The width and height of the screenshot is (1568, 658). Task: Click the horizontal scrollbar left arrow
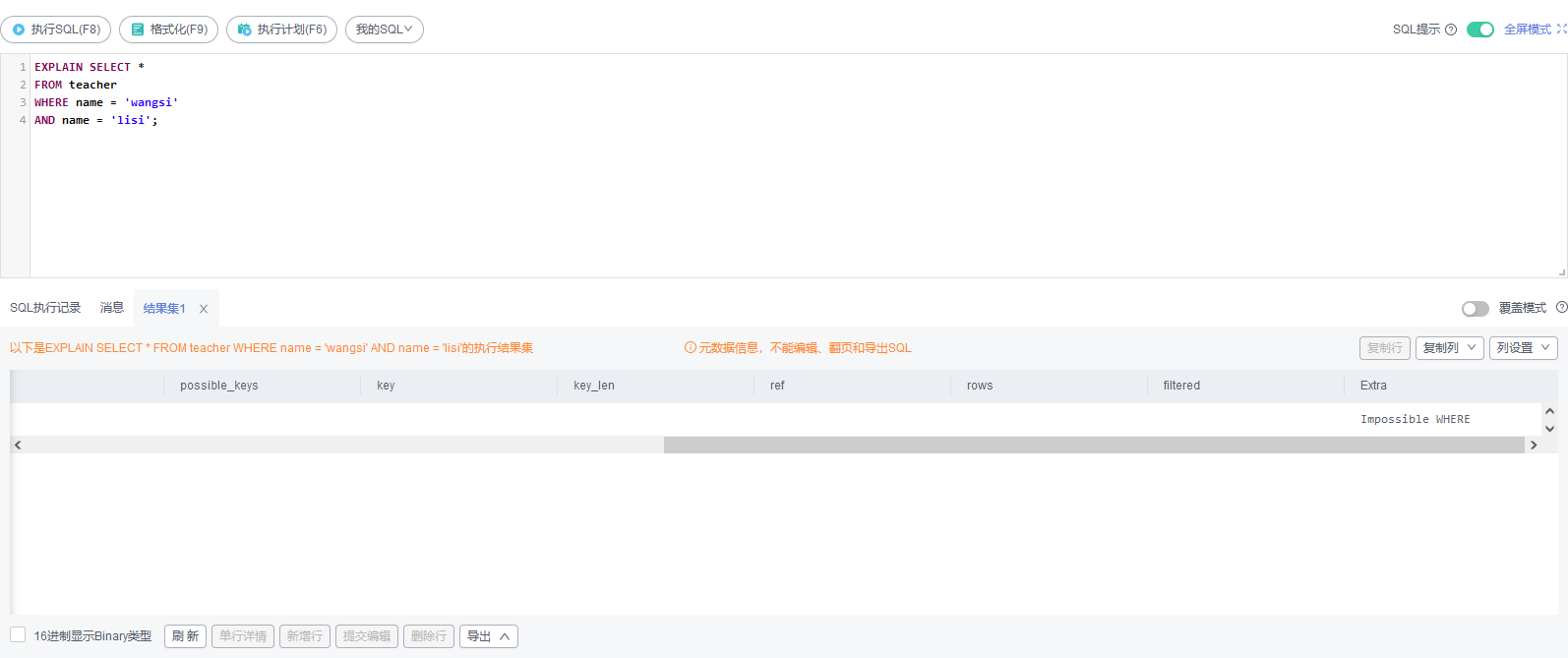click(x=18, y=446)
